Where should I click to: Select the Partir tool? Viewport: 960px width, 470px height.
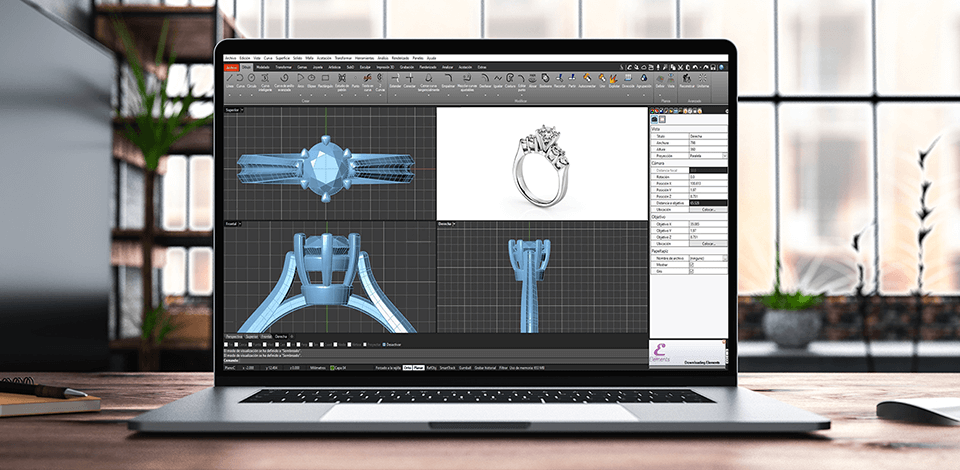[x=572, y=78]
